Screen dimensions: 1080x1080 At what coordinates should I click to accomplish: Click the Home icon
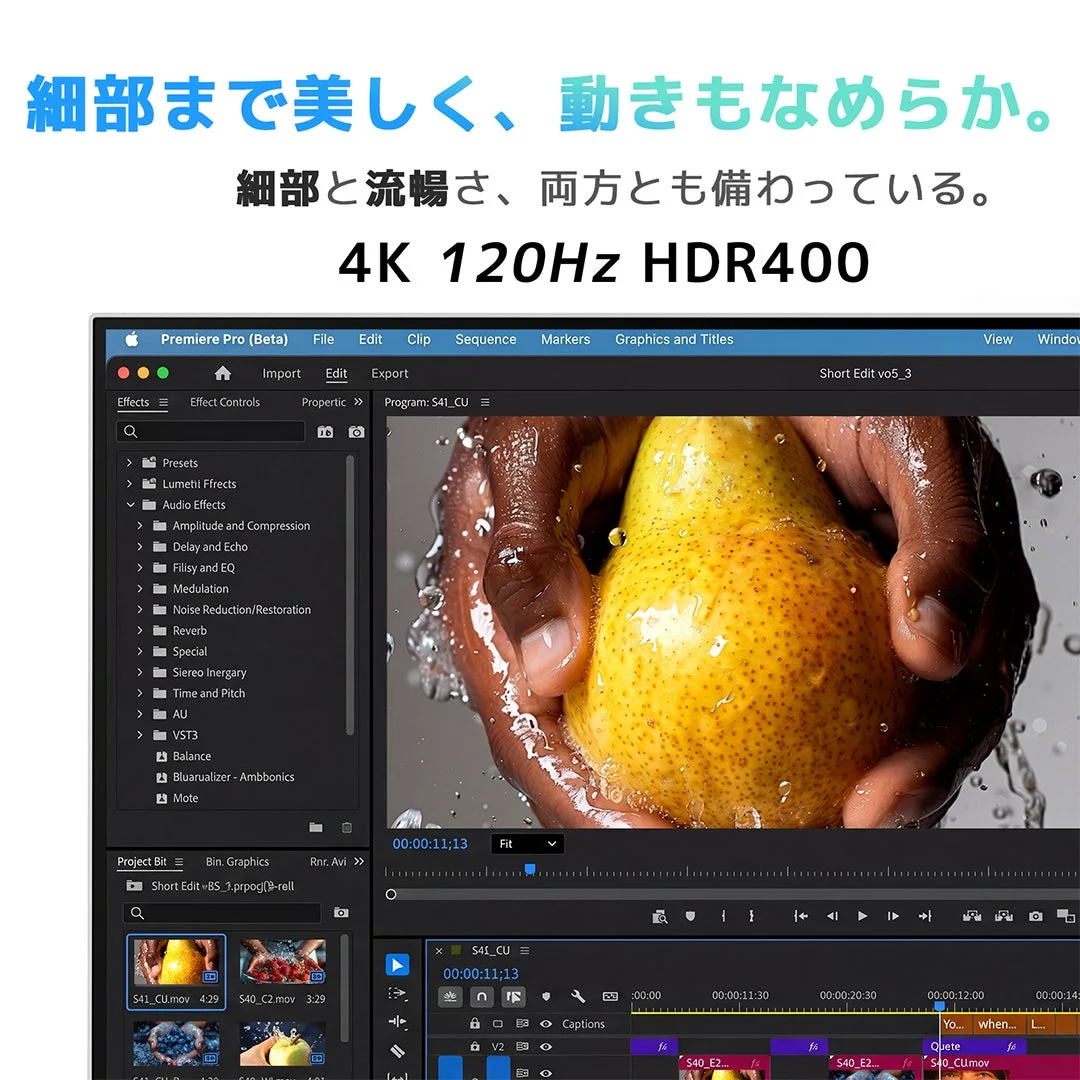click(222, 373)
